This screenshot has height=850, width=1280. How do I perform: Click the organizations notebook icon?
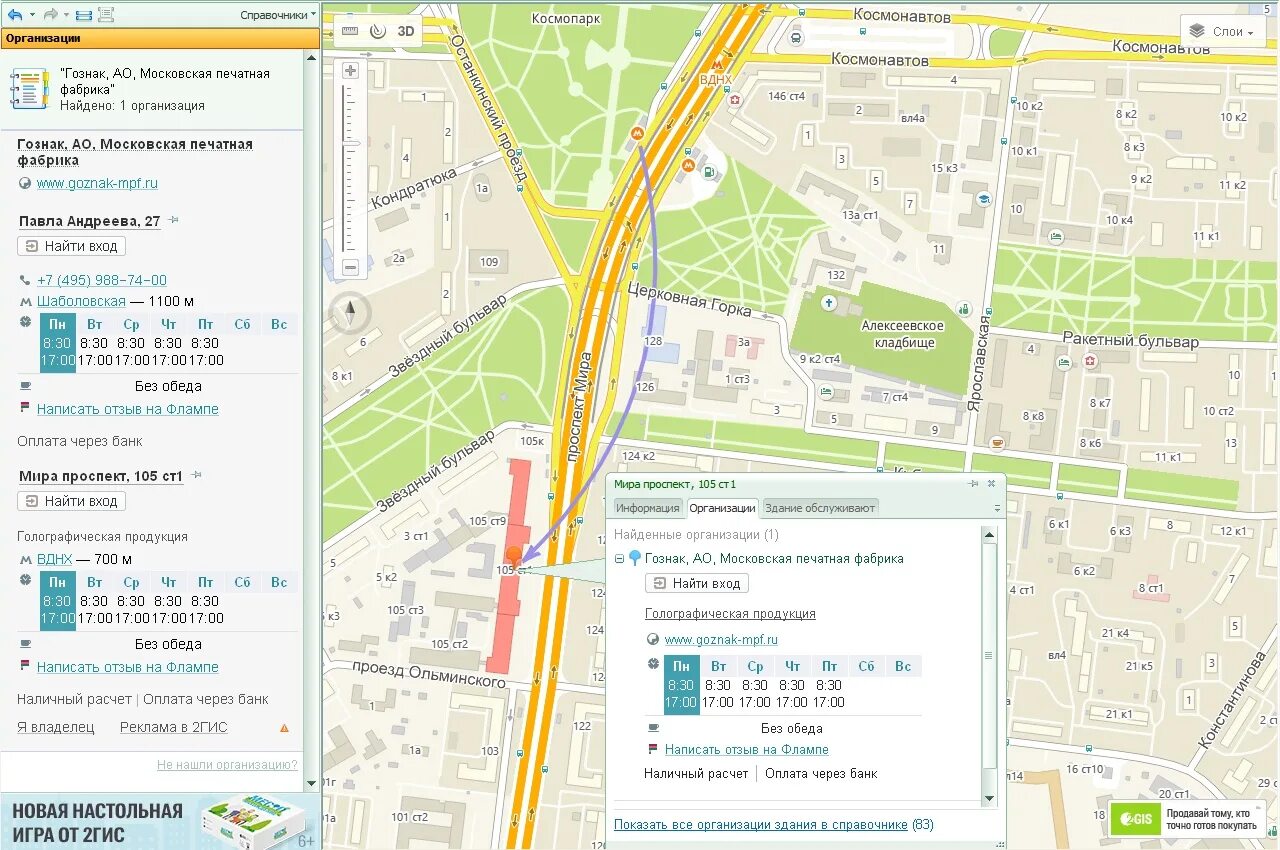pos(28,89)
